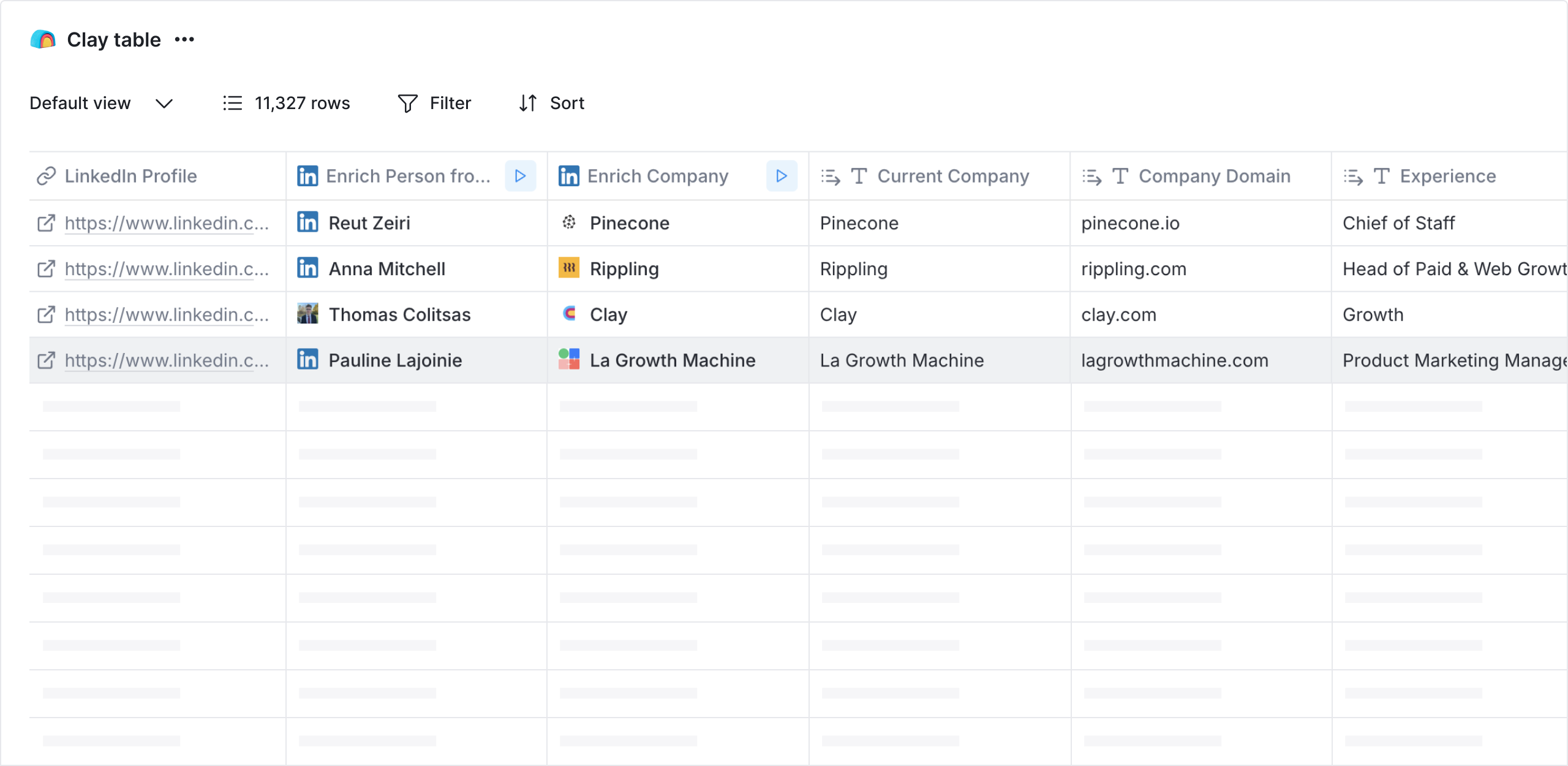The height and width of the screenshot is (766, 1568).
Task: Click the LinkedIn icon beside Anna Mitchell
Action: click(308, 268)
